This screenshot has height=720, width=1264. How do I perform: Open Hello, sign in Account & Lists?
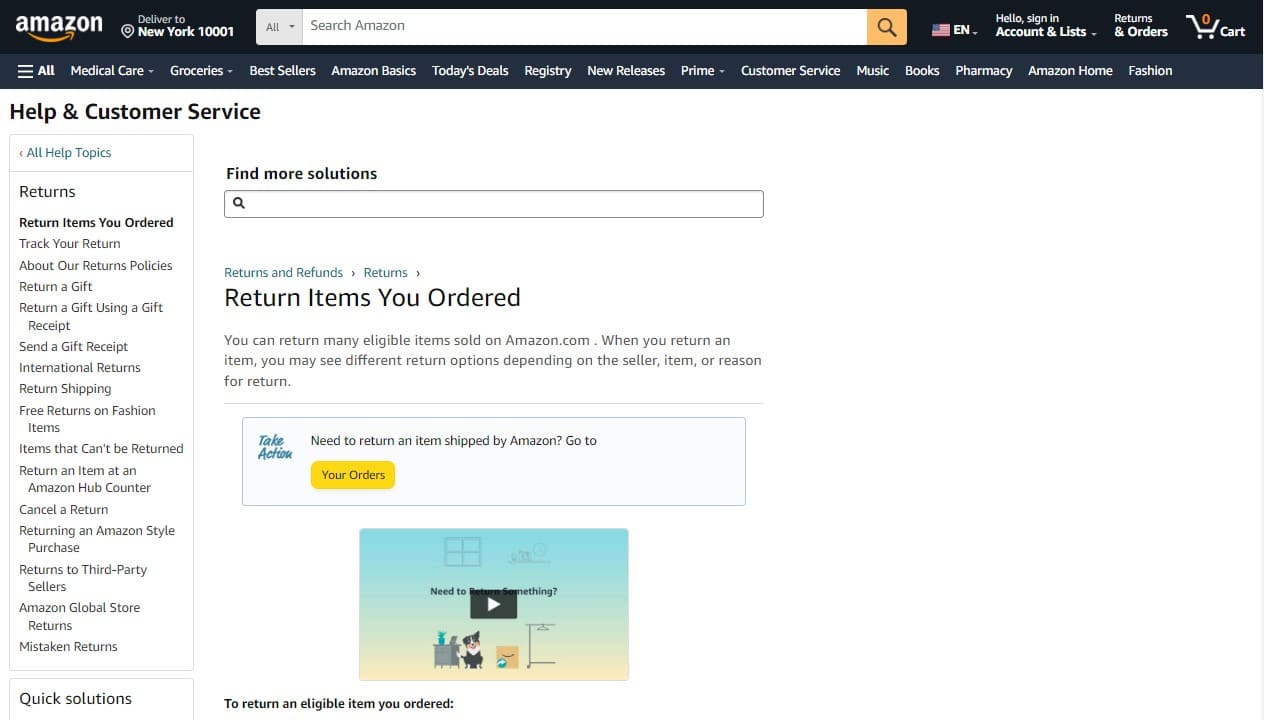pyautogui.click(x=1040, y=25)
